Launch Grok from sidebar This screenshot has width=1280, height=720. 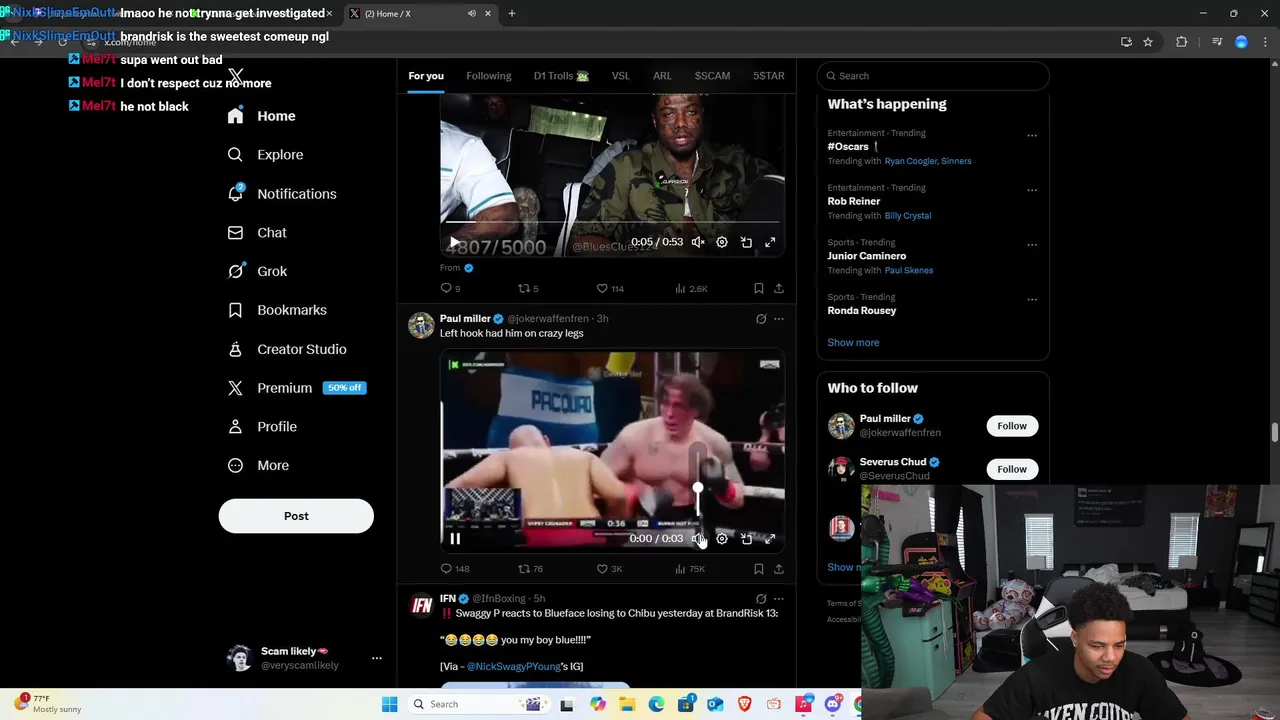tap(257, 271)
